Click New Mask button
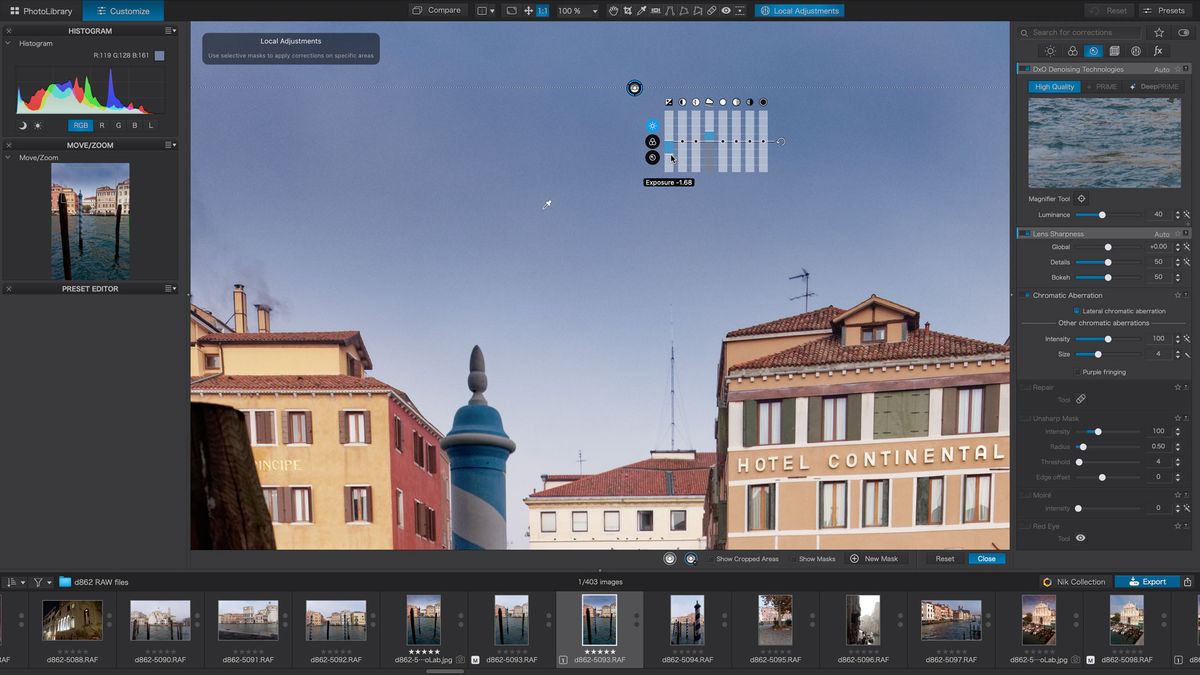Image resolution: width=1200 pixels, height=675 pixels. point(874,559)
